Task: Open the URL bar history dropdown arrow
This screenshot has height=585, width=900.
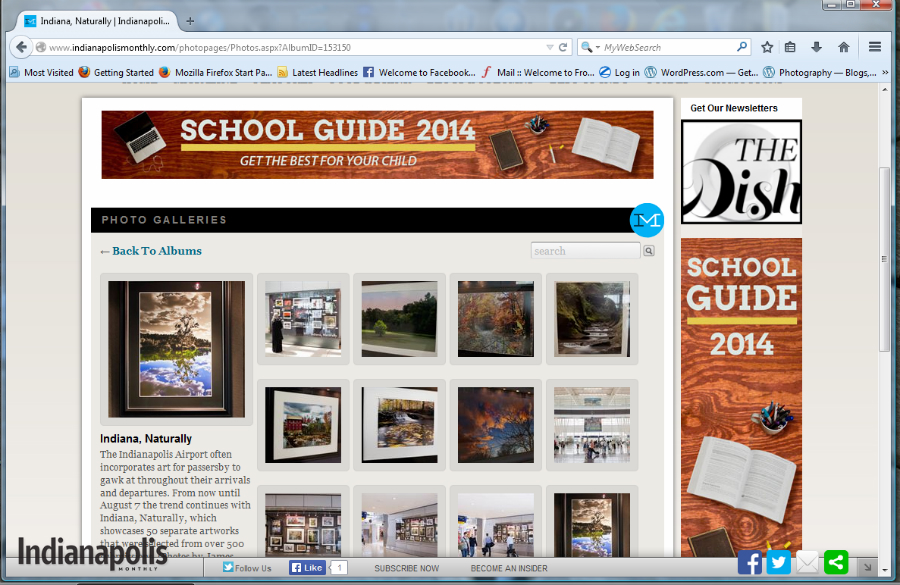Action: [549, 47]
